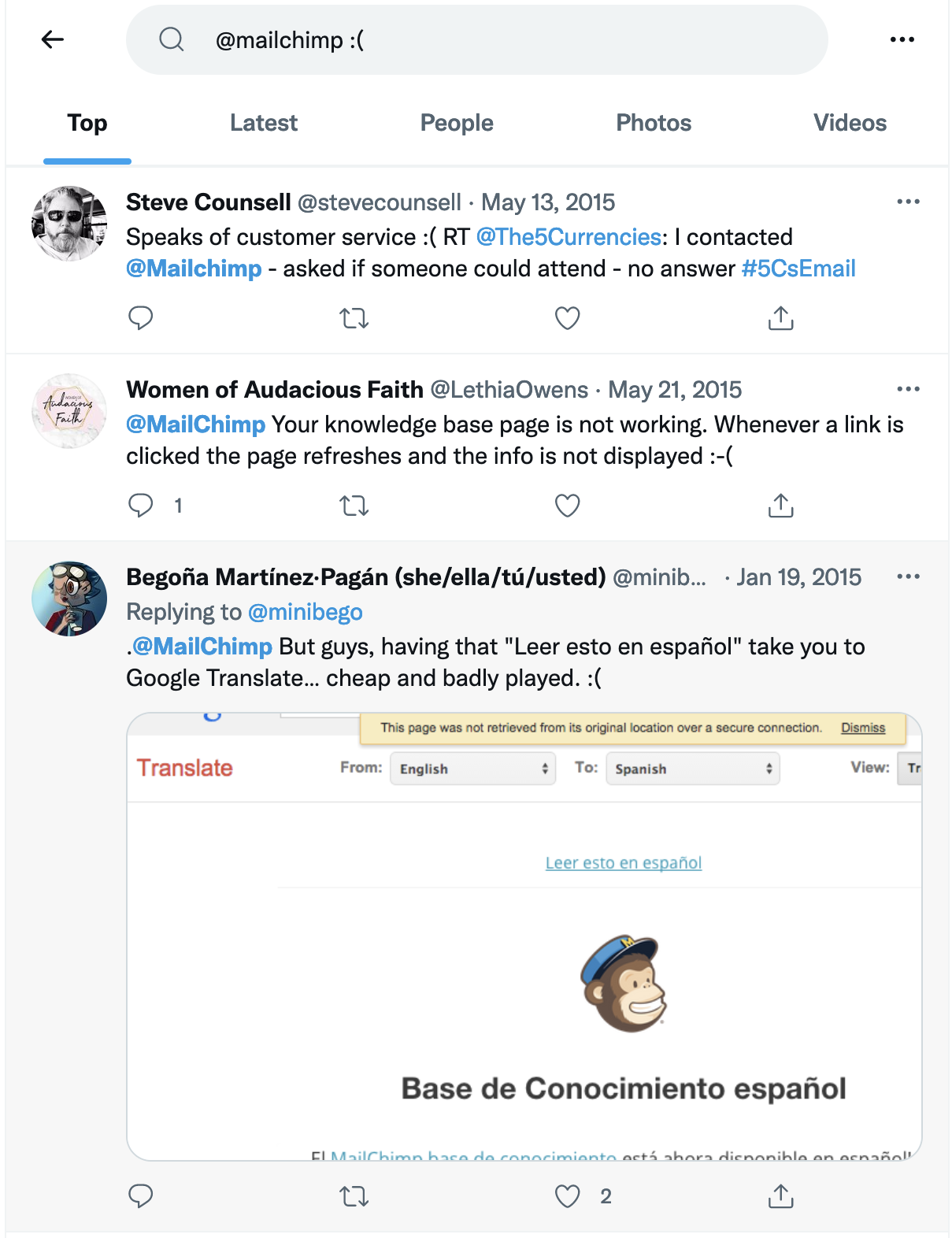This screenshot has height=1238, width=952.
Task: Switch to the Photos tab
Action: tap(654, 123)
